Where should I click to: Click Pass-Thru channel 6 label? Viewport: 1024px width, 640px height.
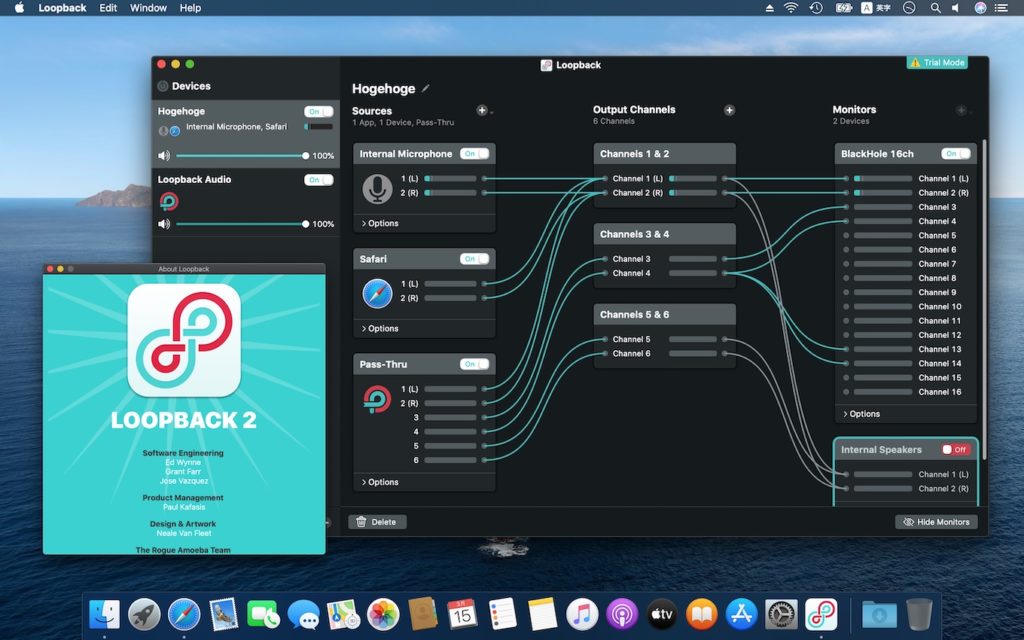[x=415, y=460]
